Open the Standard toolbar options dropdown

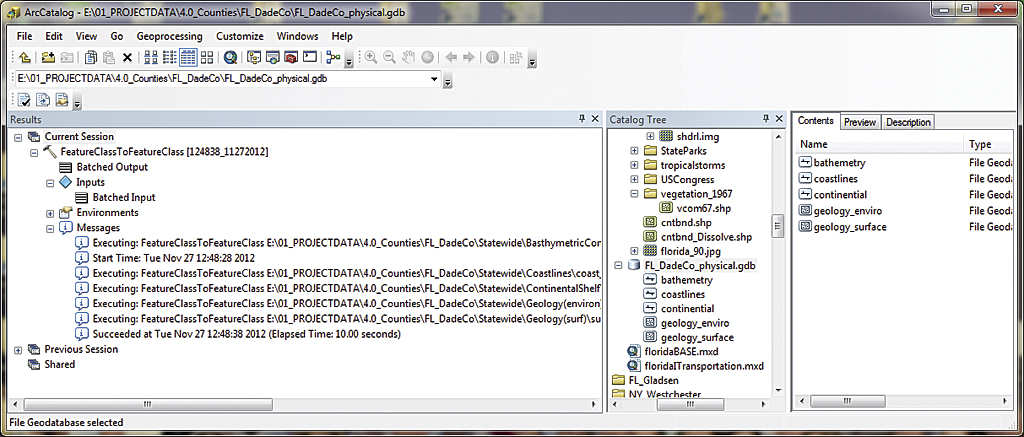click(349, 61)
